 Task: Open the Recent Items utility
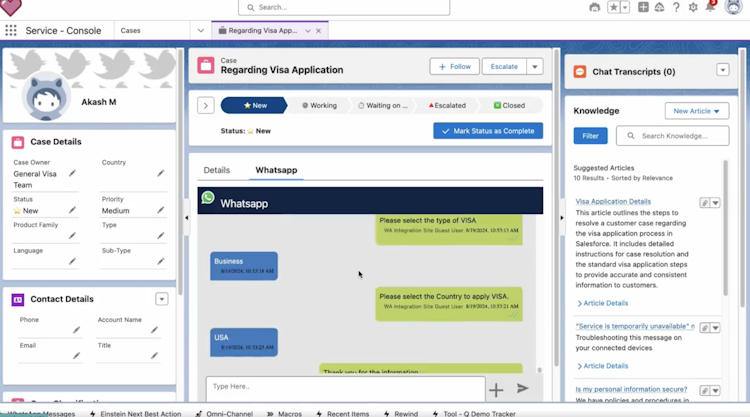[342, 414]
